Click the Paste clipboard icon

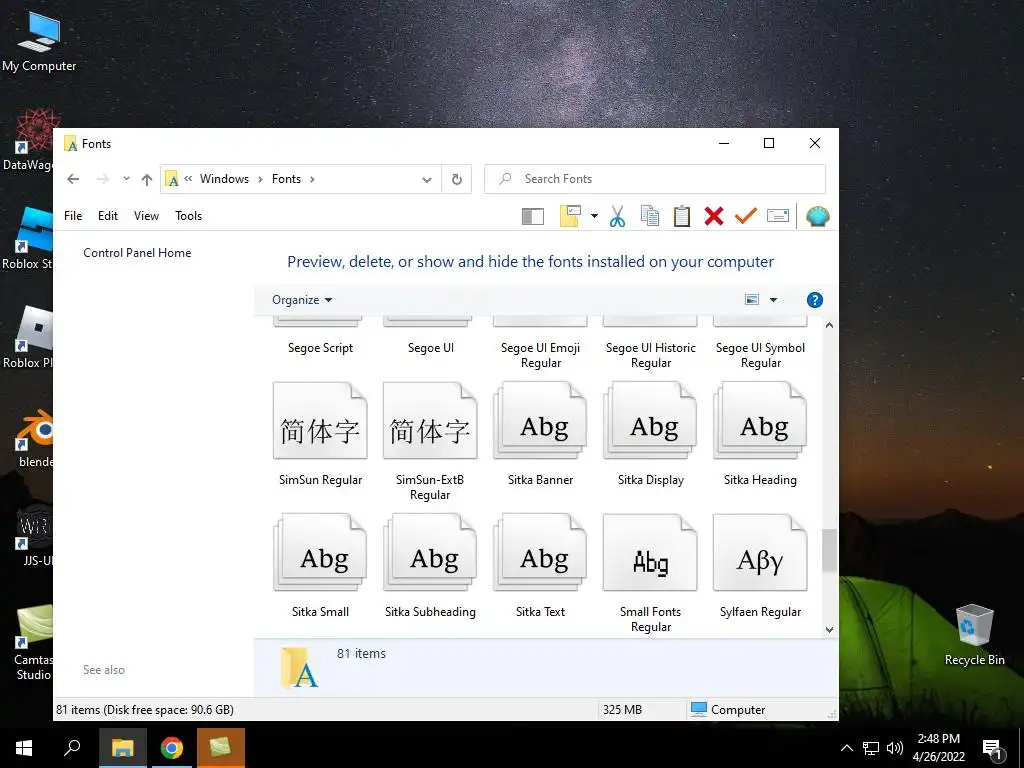(682, 216)
